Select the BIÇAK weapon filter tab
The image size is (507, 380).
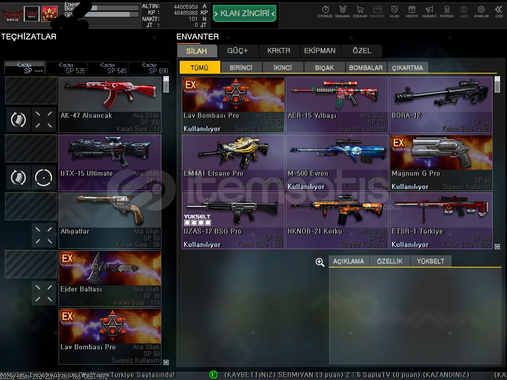tap(324, 67)
